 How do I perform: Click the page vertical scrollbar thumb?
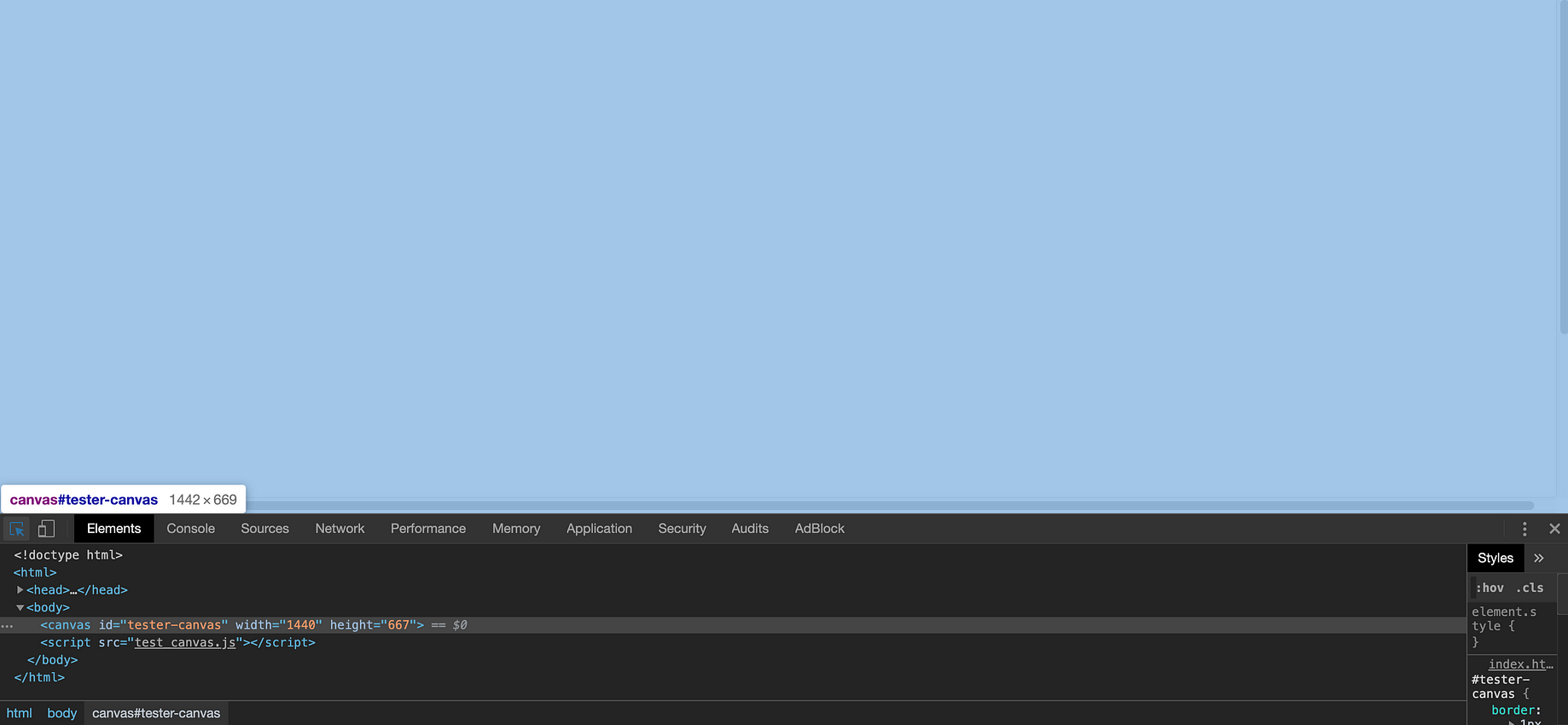pyautogui.click(x=1564, y=166)
